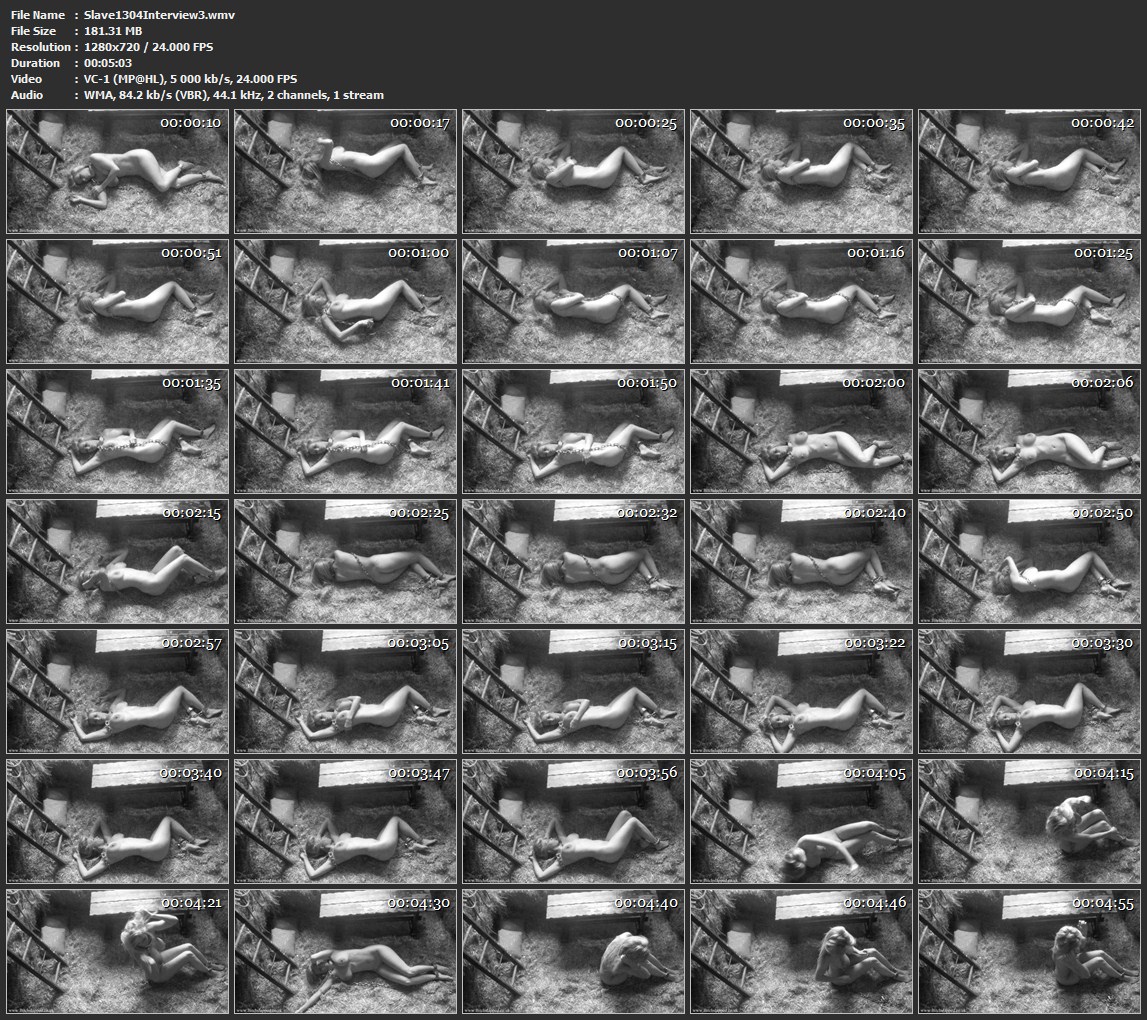Screen dimensions: 1147x1020
Task: Open the thumbnail stamped 00:00:10
Action: pos(118,172)
